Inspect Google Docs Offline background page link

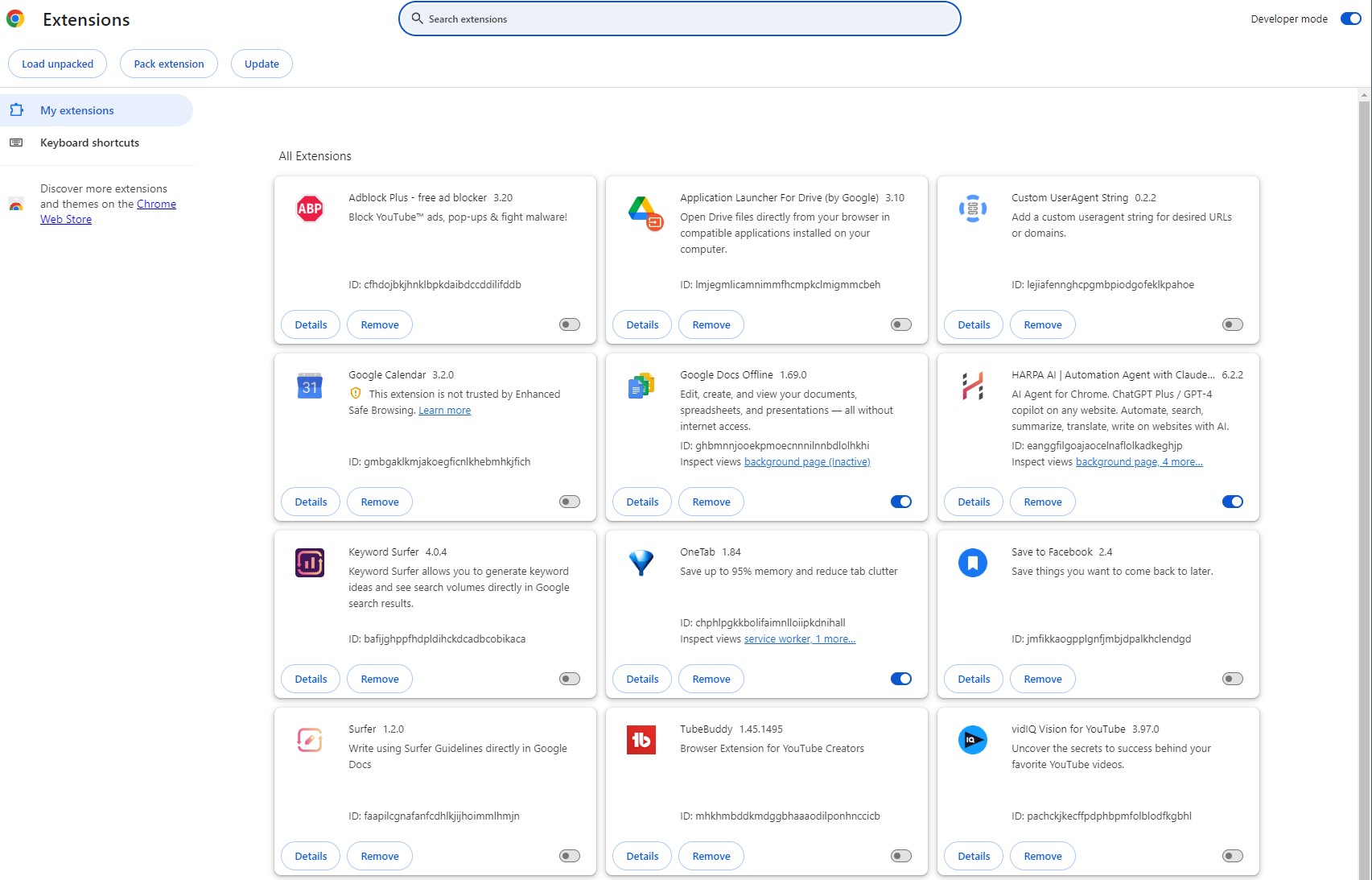pos(807,462)
